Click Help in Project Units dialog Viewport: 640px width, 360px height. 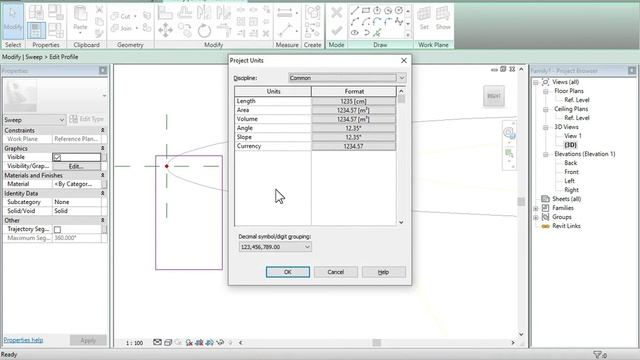(x=384, y=272)
